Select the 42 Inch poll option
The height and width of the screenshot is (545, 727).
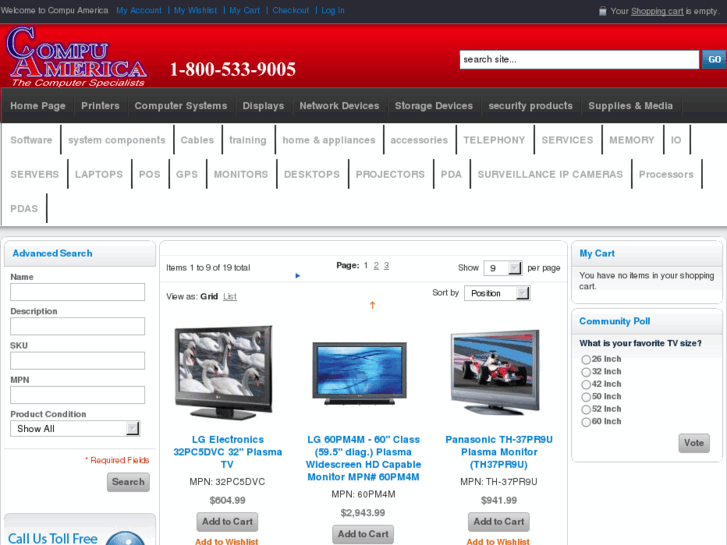point(586,385)
